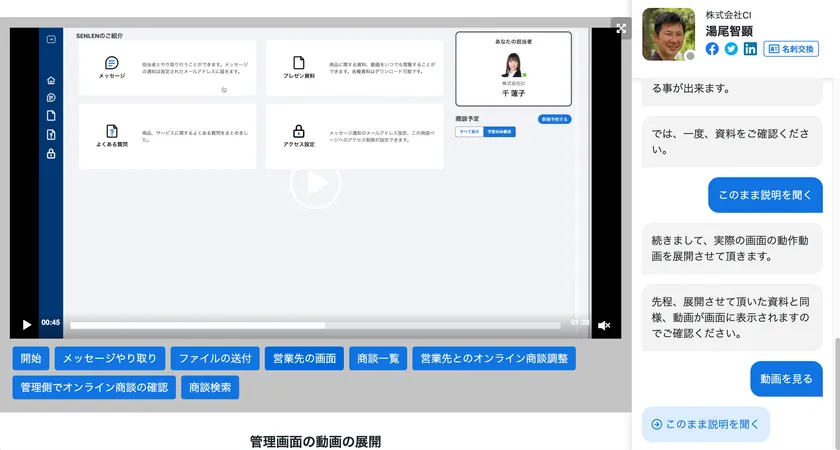The height and width of the screenshot is (450, 840).
Task: Click the profile photo of 湯尾智顕
Action: (668, 34)
